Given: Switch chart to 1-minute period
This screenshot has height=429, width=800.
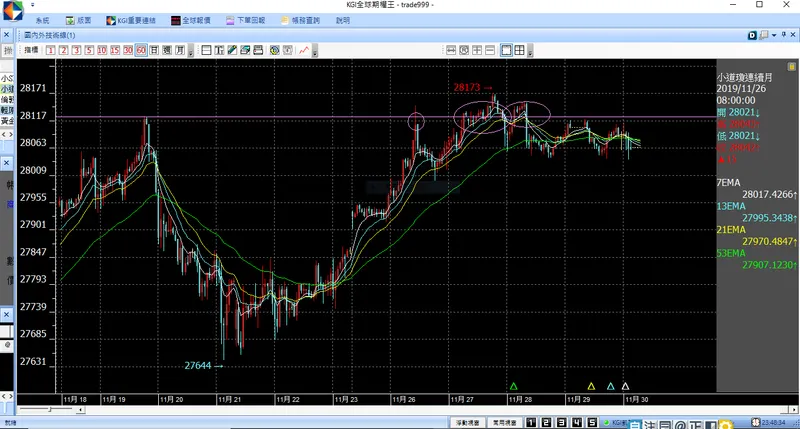Looking at the screenshot, I should point(51,50).
